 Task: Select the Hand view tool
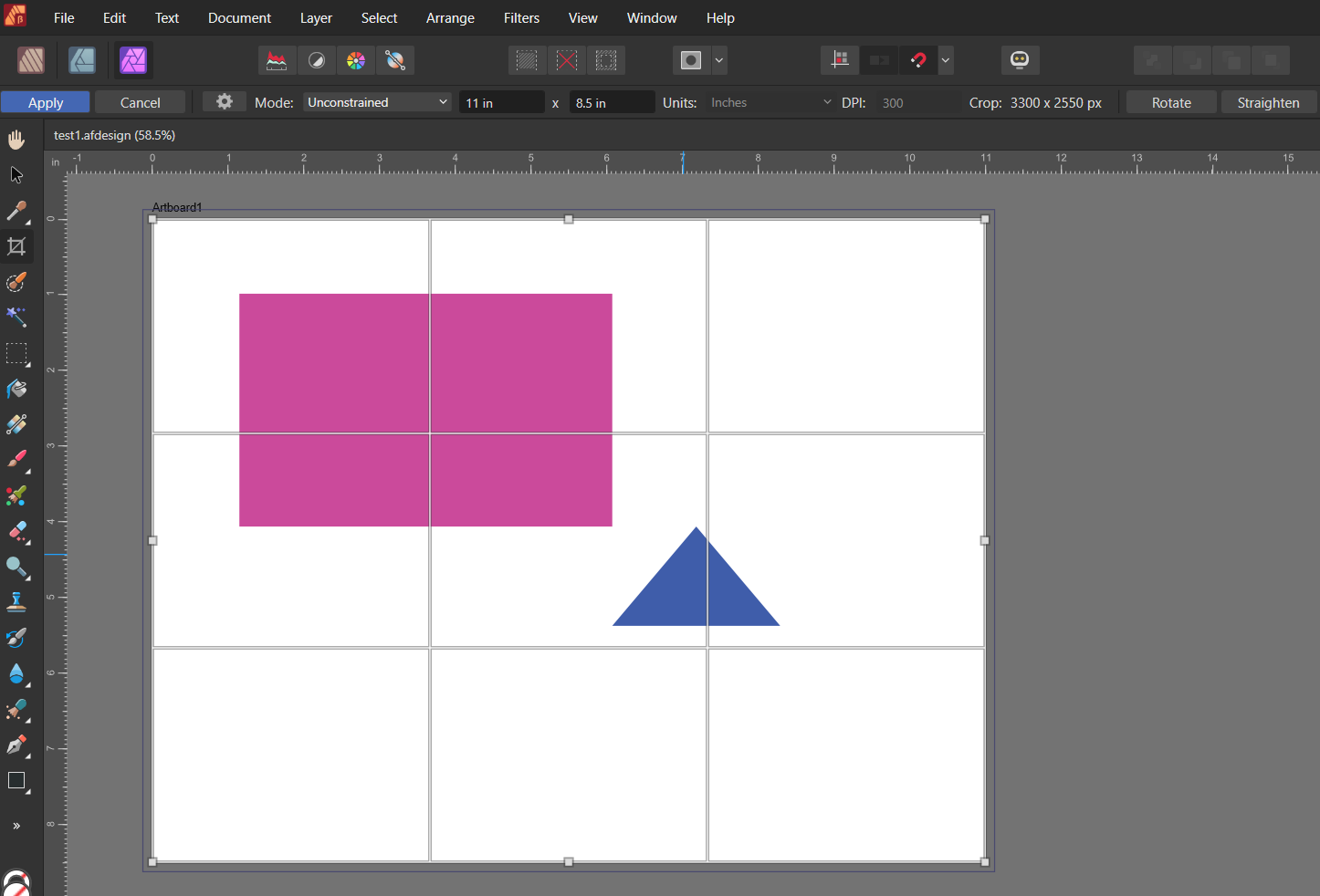pos(16,140)
